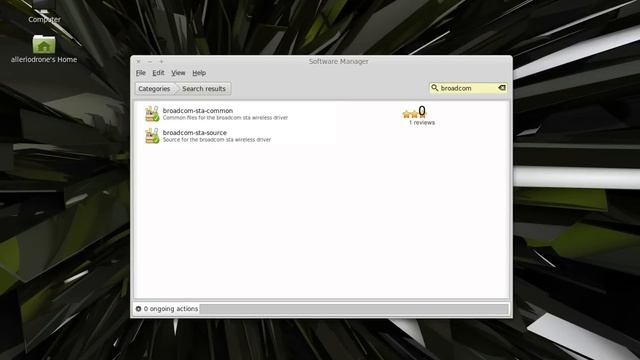This screenshot has width=640, height=360.
Task: Open alleriodrone's Home desktop folder
Action: point(44,49)
